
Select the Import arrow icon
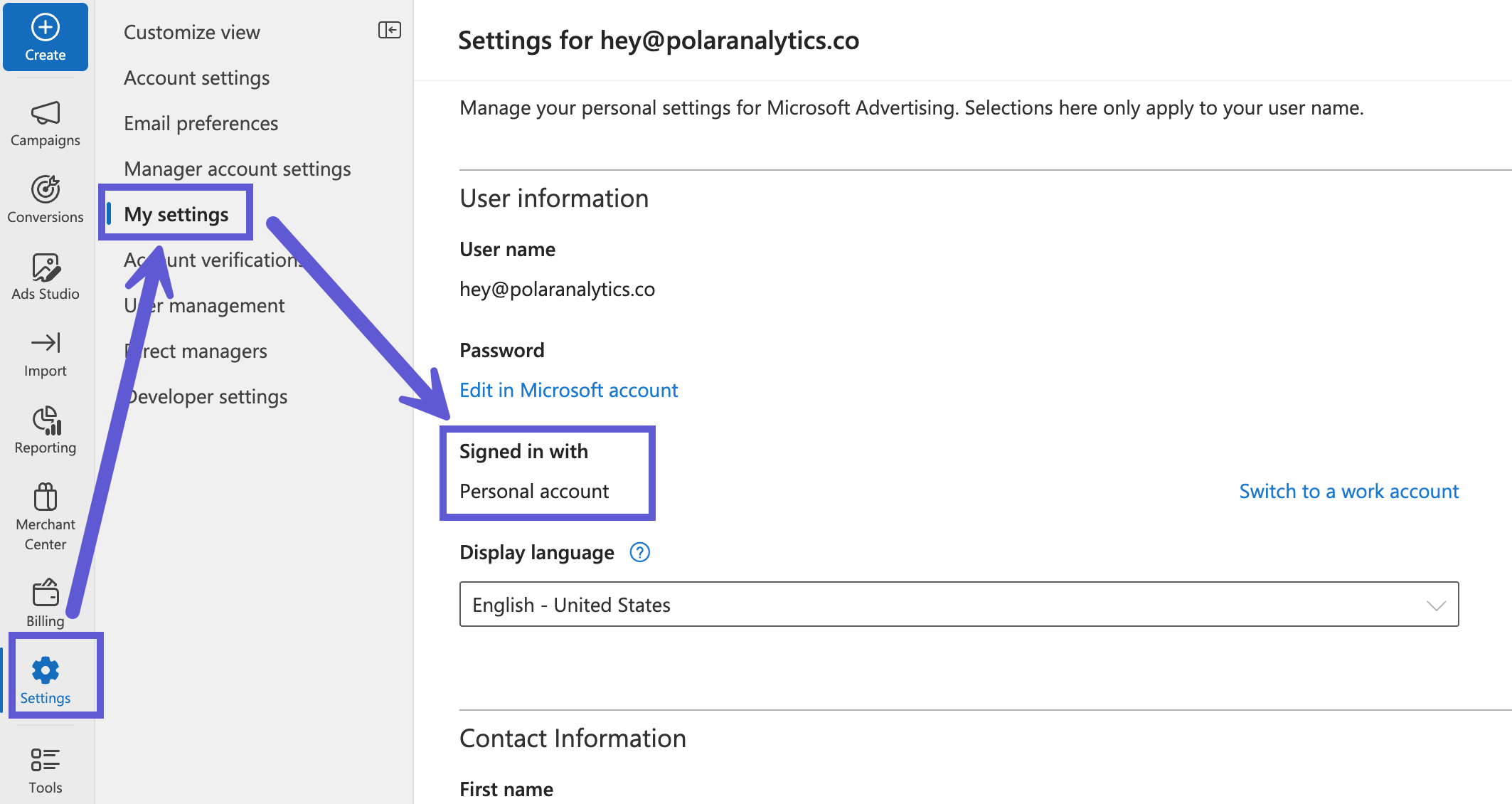46,343
